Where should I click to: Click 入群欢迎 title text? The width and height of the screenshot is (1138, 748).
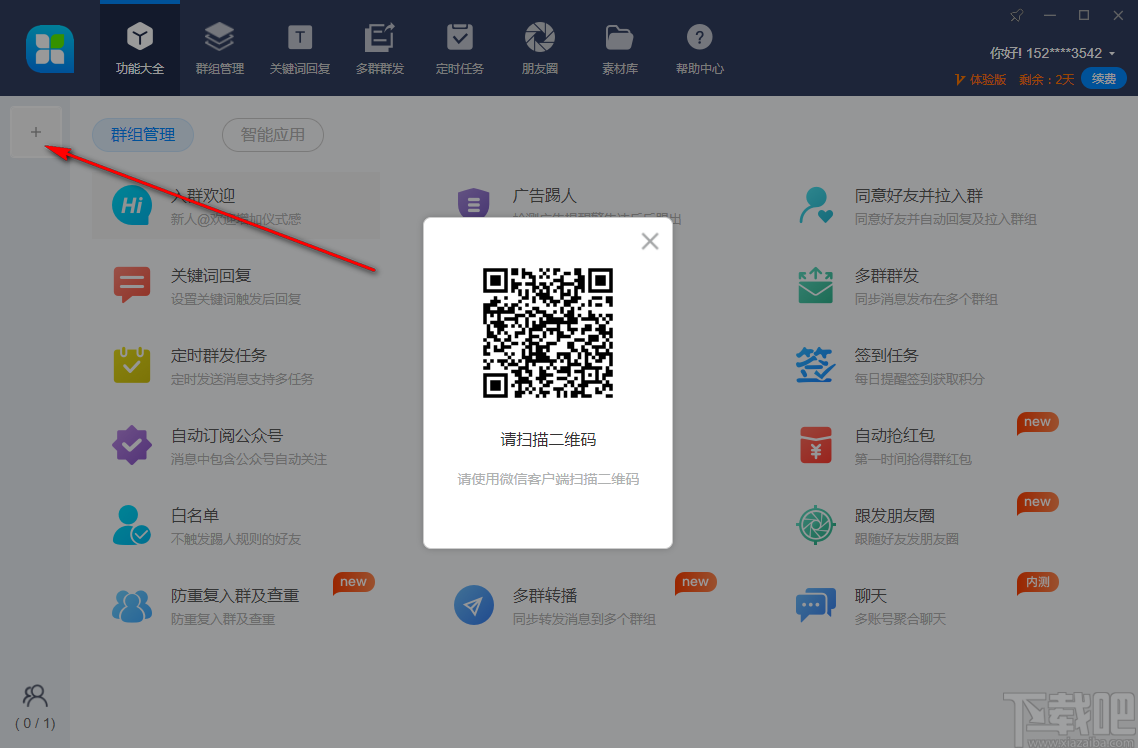202,196
